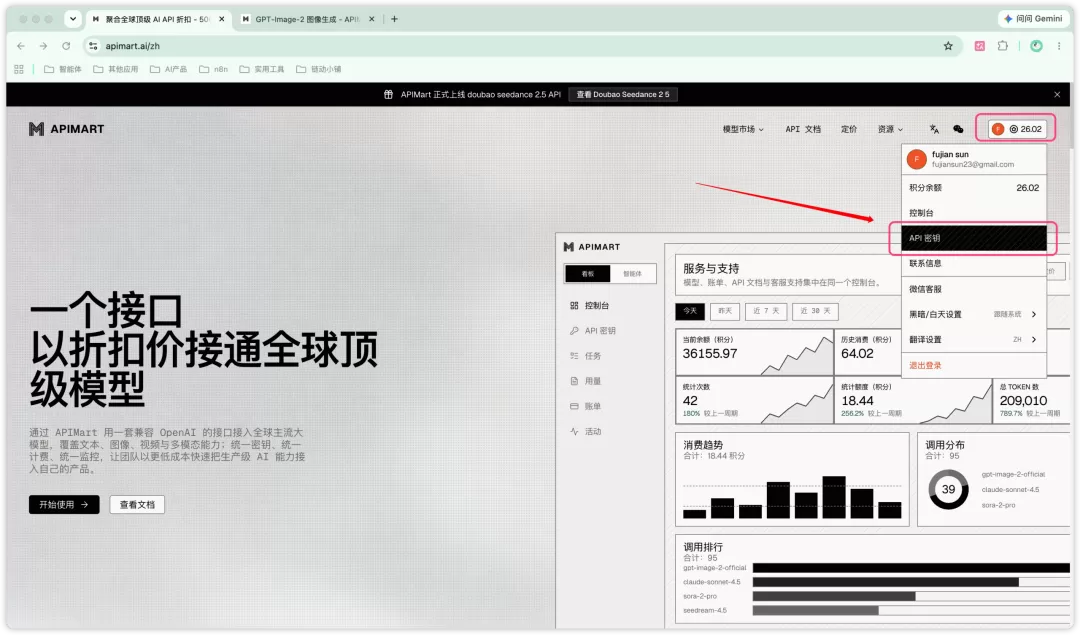The width and height of the screenshot is (1080, 635).
Task: Expand 黑暗/白天设置 submenu arrow
Action: coord(1034,314)
